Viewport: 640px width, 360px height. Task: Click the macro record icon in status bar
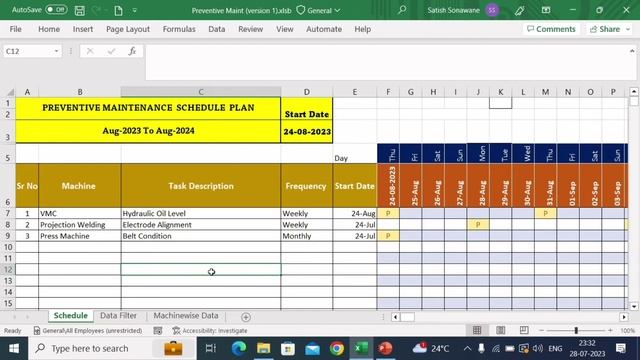158,331
